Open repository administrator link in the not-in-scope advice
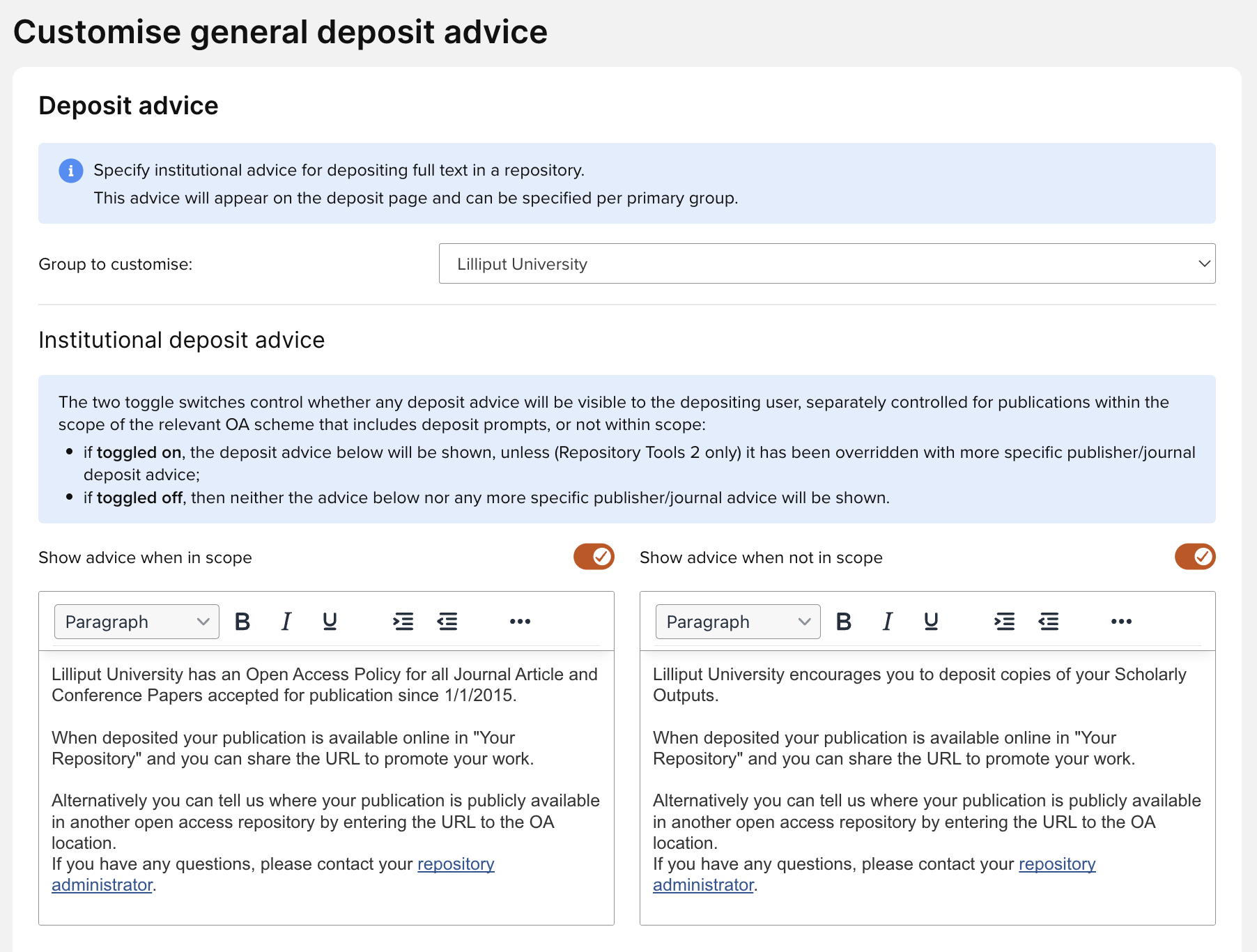1257x952 pixels. pyautogui.click(x=1057, y=864)
